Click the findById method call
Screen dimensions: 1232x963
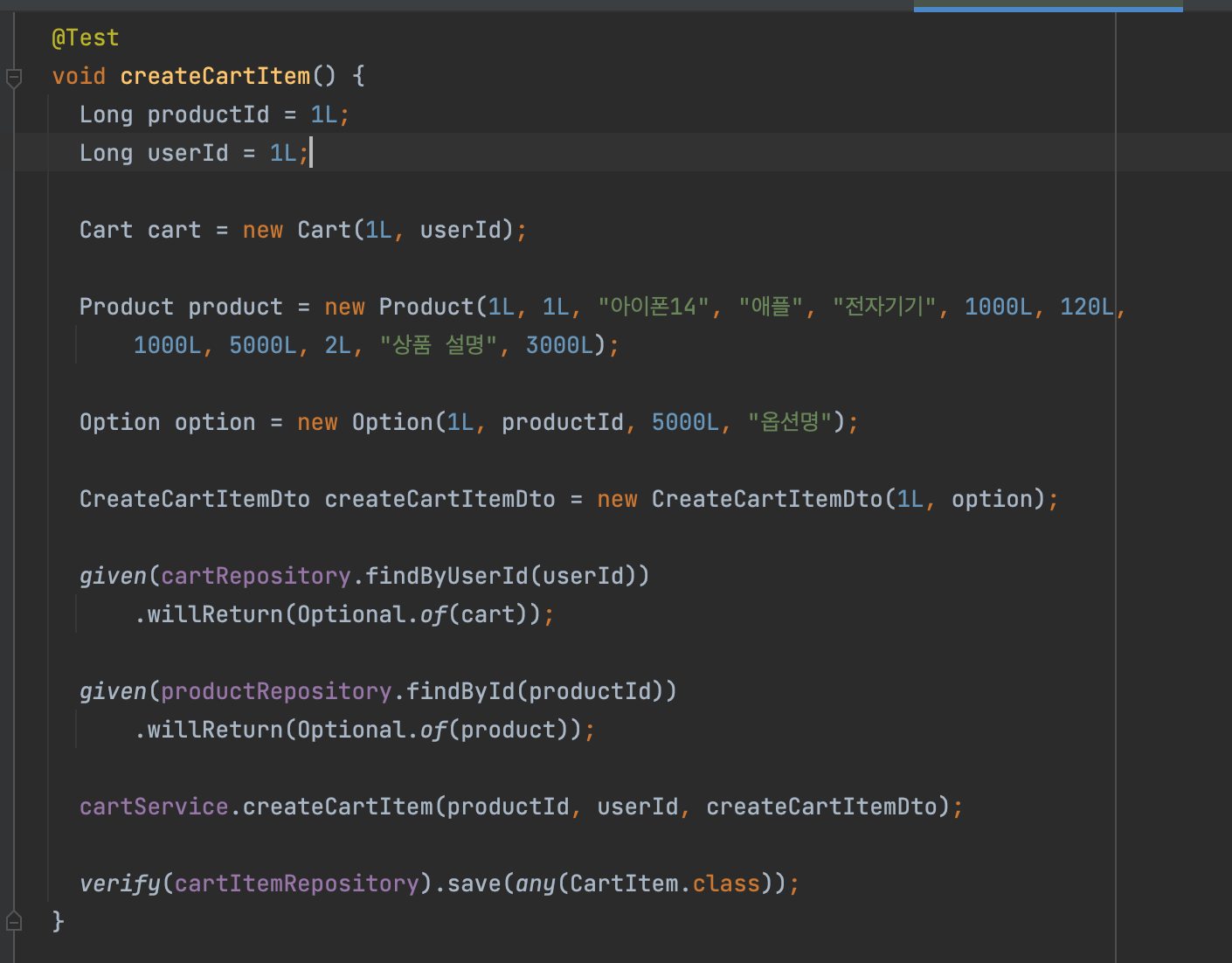click(460, 691)
